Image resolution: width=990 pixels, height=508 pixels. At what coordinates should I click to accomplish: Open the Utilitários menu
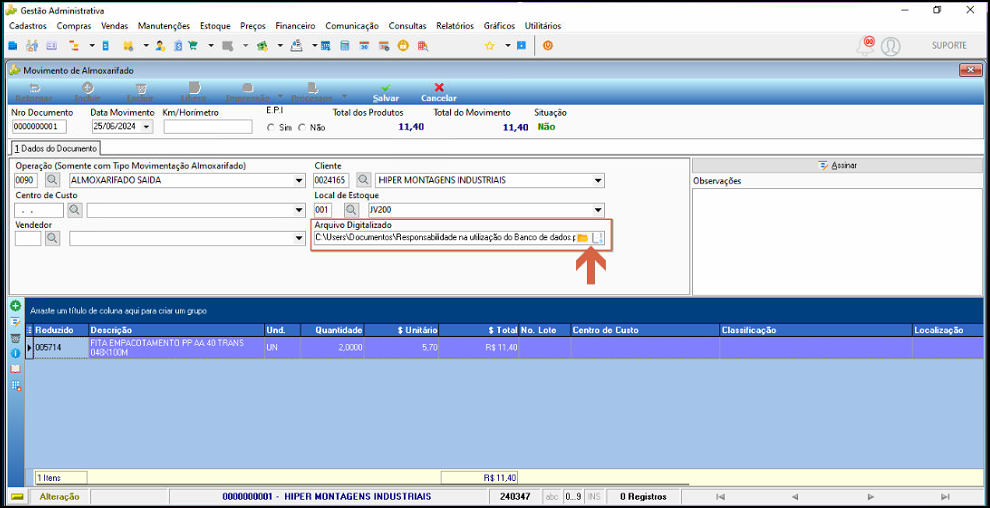tap(543, 26)
